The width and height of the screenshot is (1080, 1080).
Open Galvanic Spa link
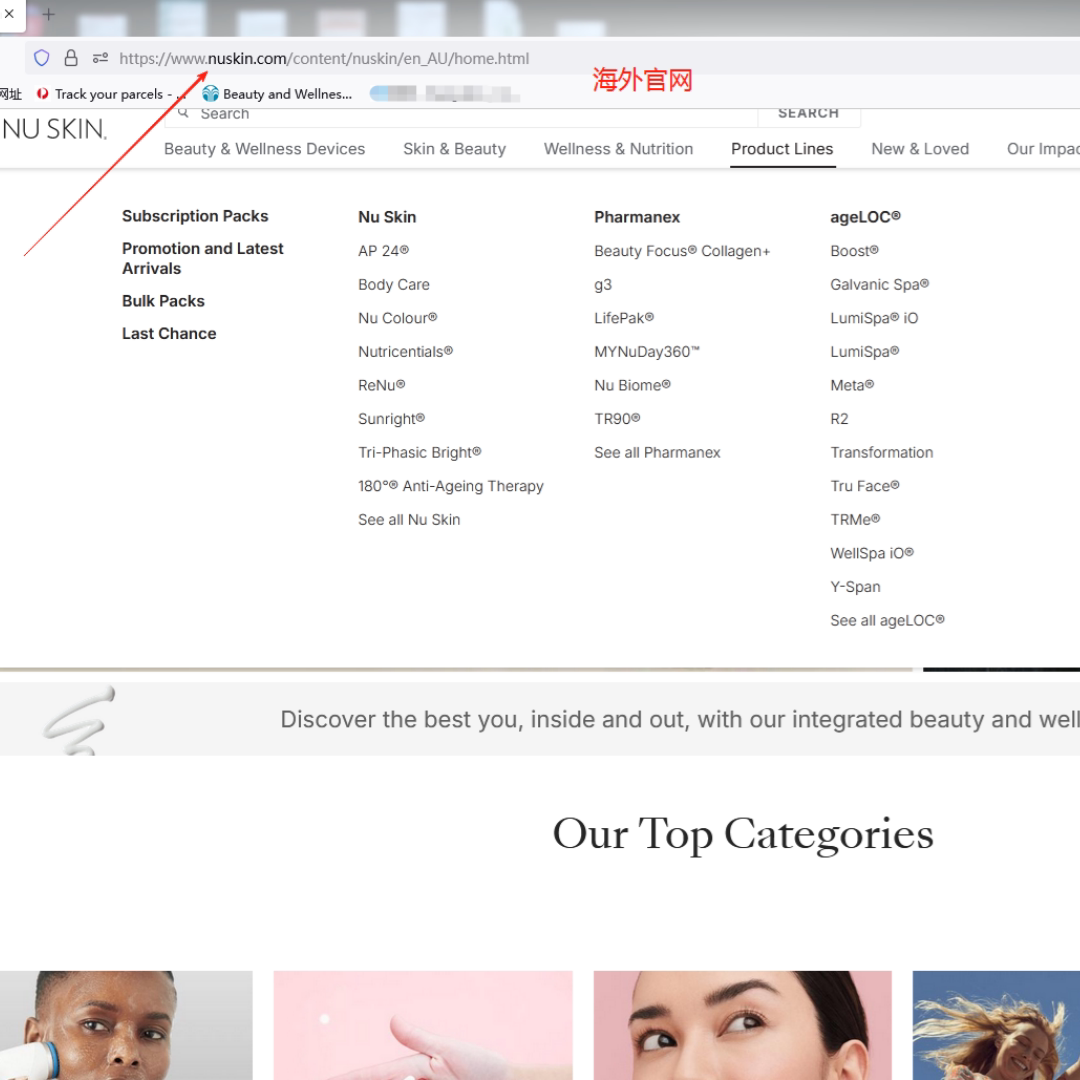pos(880,284)
